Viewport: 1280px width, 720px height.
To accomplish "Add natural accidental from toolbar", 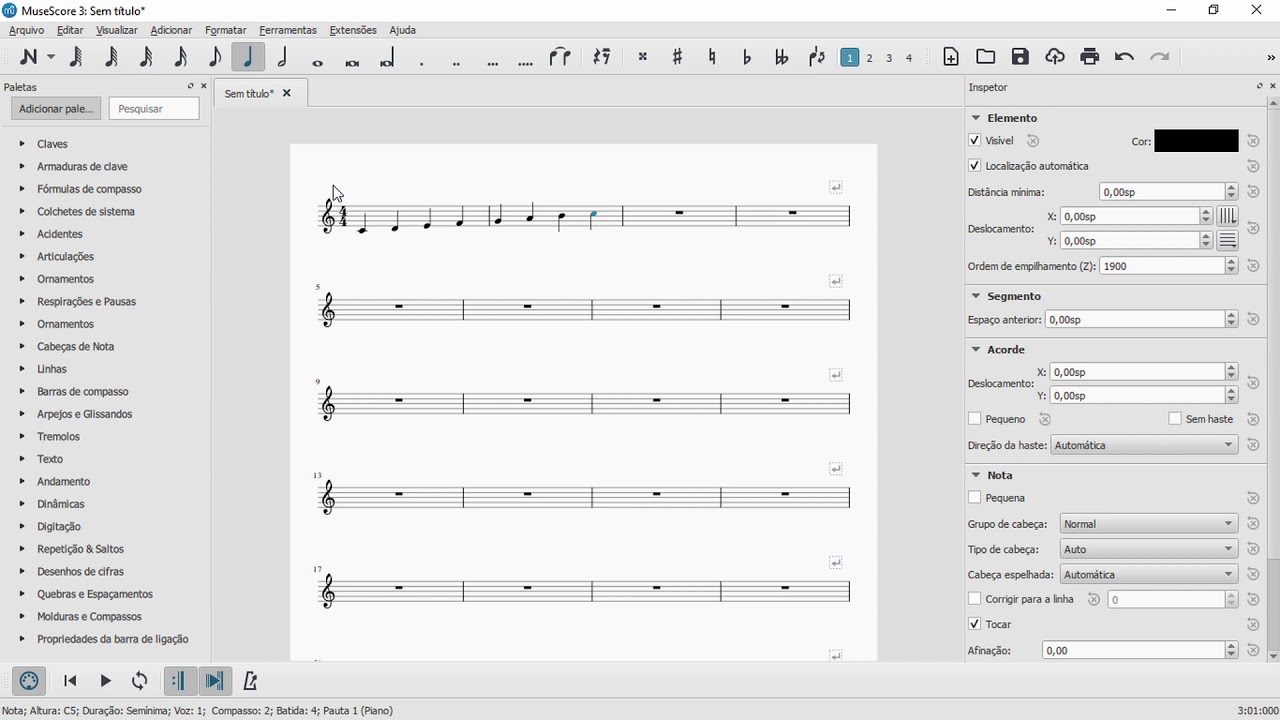I will 712,57.
